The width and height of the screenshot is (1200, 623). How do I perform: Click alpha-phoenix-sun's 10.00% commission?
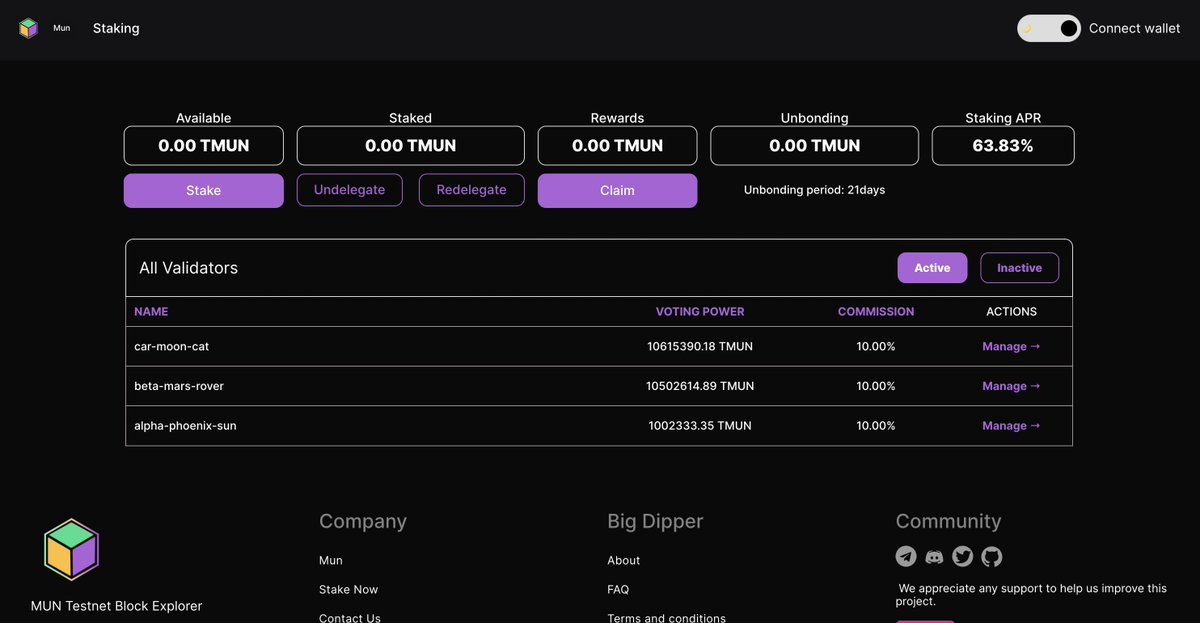876,426
